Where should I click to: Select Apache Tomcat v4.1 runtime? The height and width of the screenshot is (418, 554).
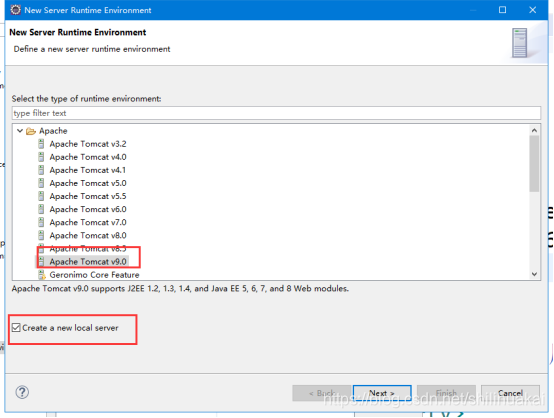click(87, 170)
